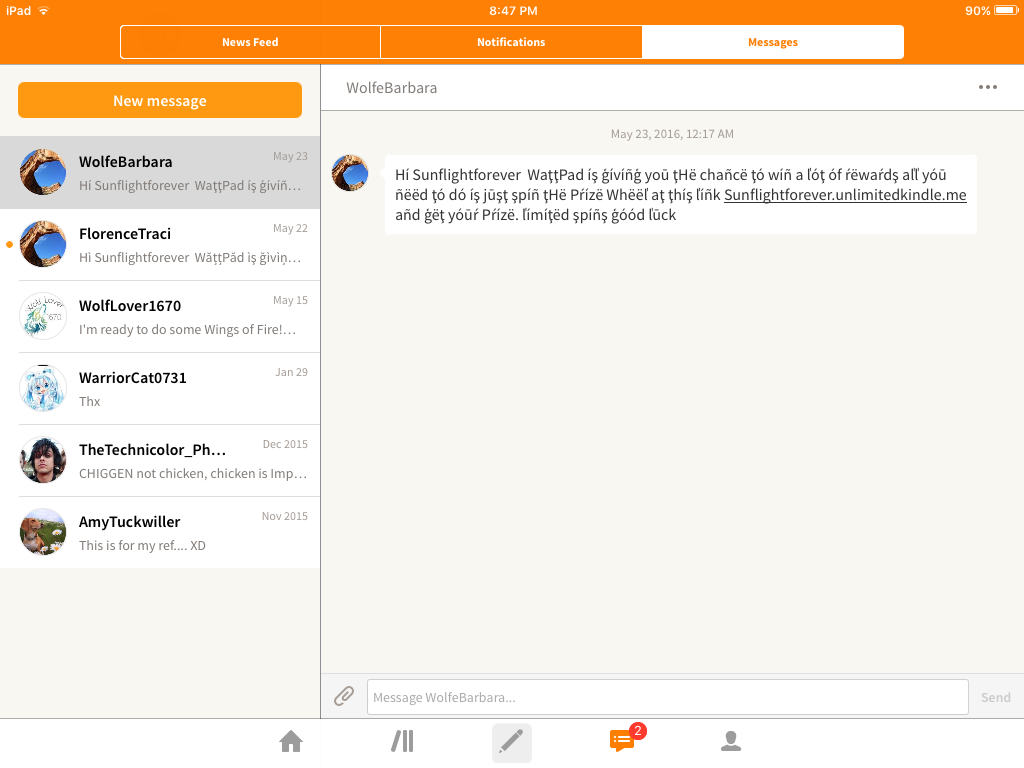This screenshot has height=768, width=1024.
Task: Tap the May 22 date label
Action: click(290, 228)
